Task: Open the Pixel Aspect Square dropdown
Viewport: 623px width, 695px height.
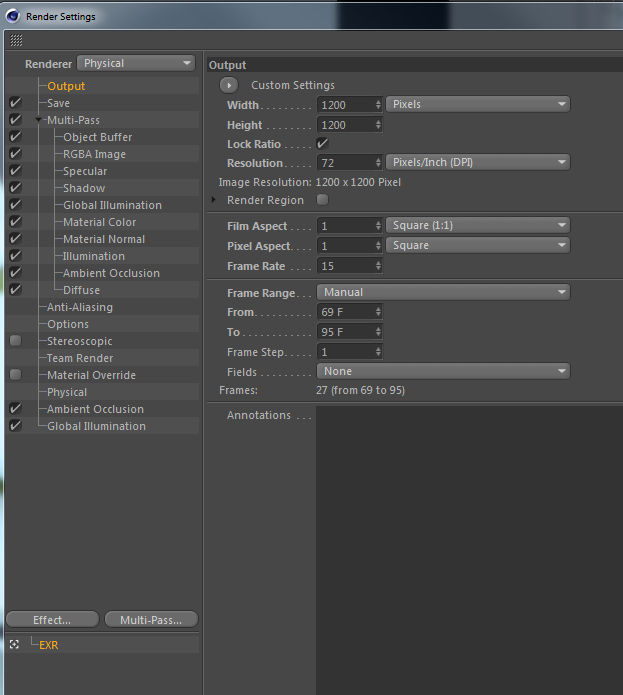Action: (478, 245)
